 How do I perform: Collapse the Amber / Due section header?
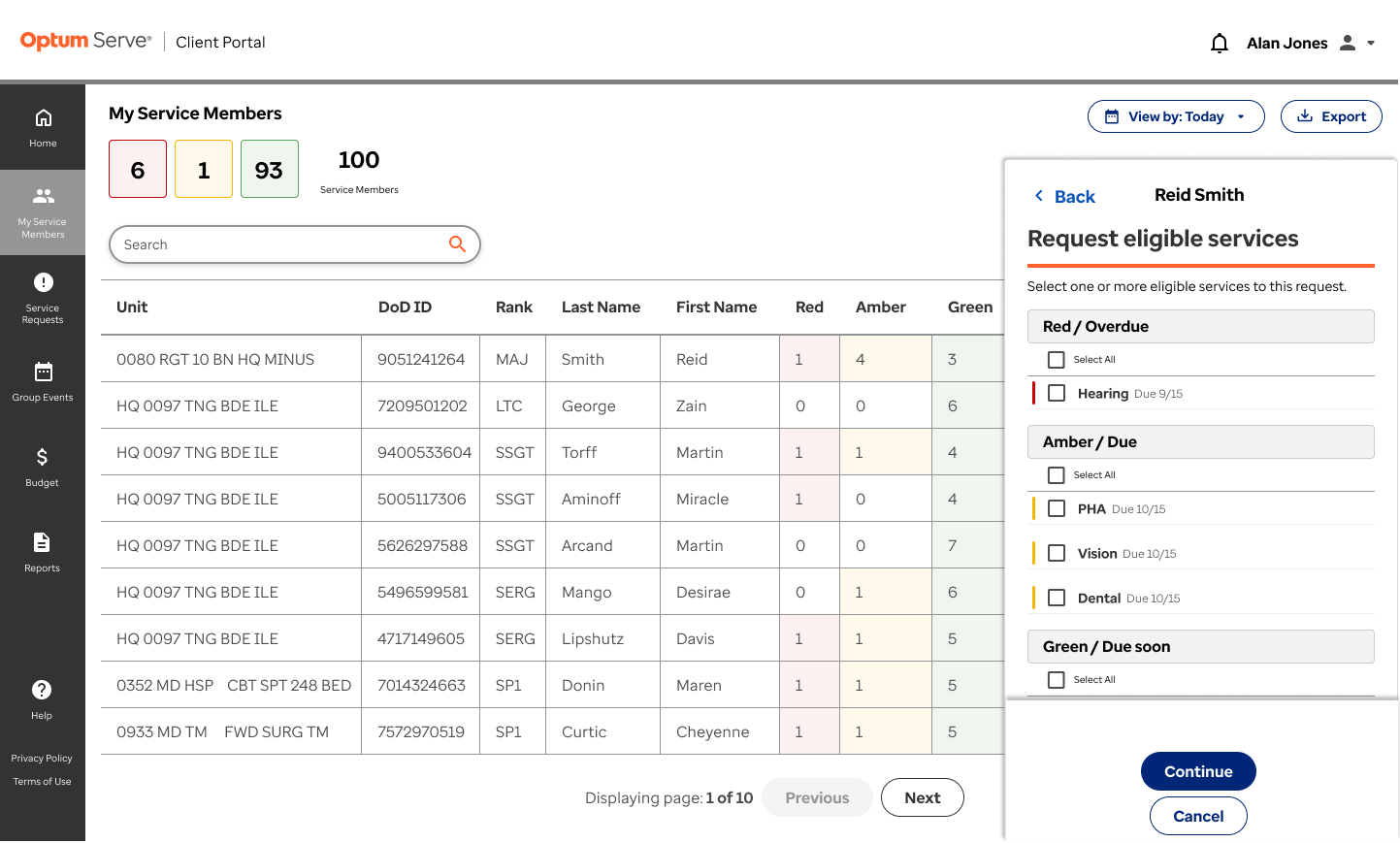tap(1201, 442)
